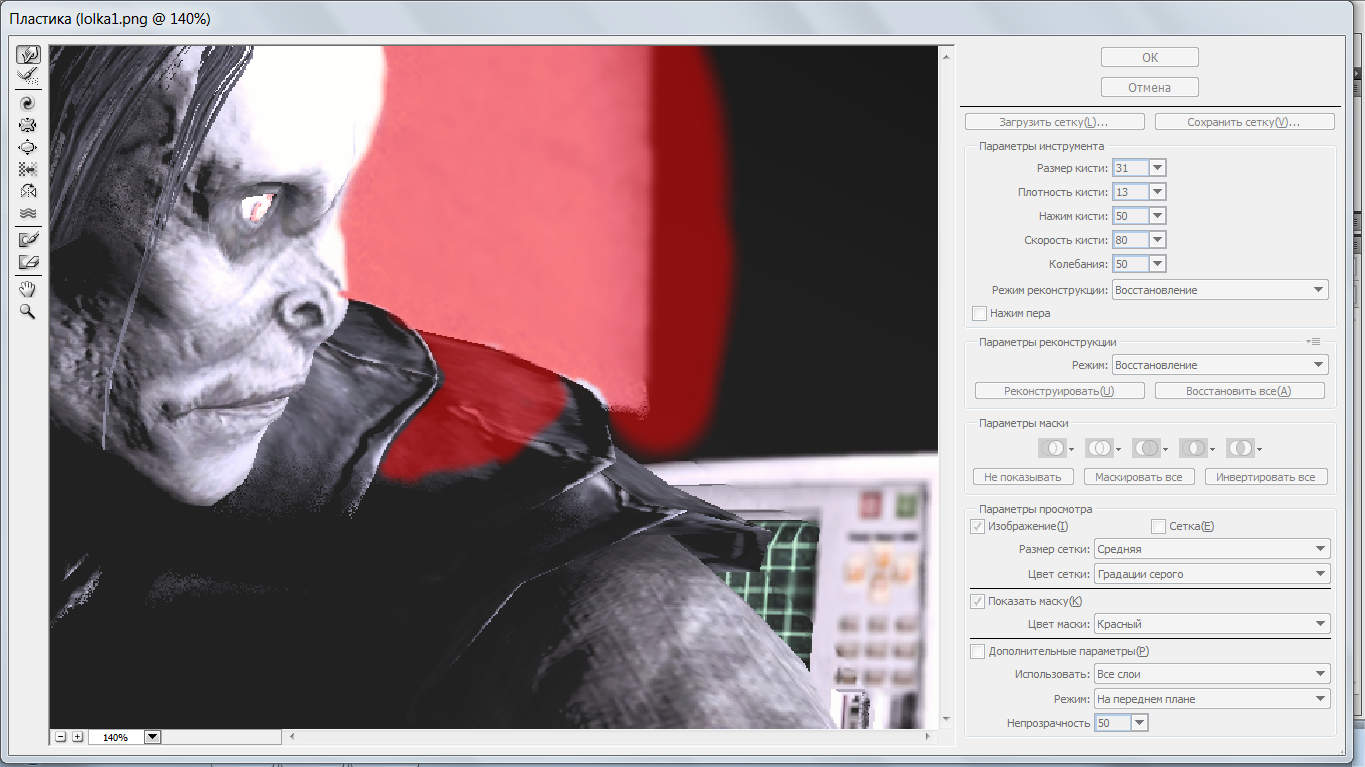The height and width of the screenshot is (767, 1365).
Task: Select the Bloat tool
Action: (28, 146)
